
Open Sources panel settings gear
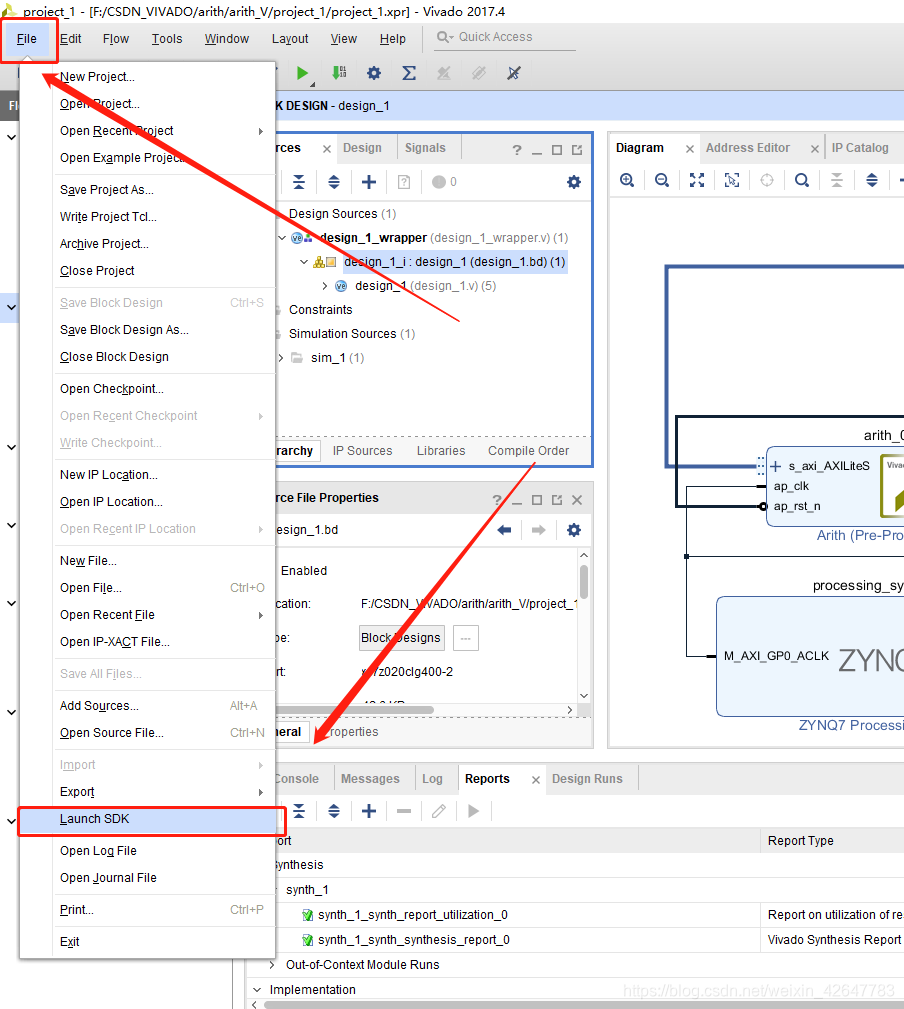(574, 182)
